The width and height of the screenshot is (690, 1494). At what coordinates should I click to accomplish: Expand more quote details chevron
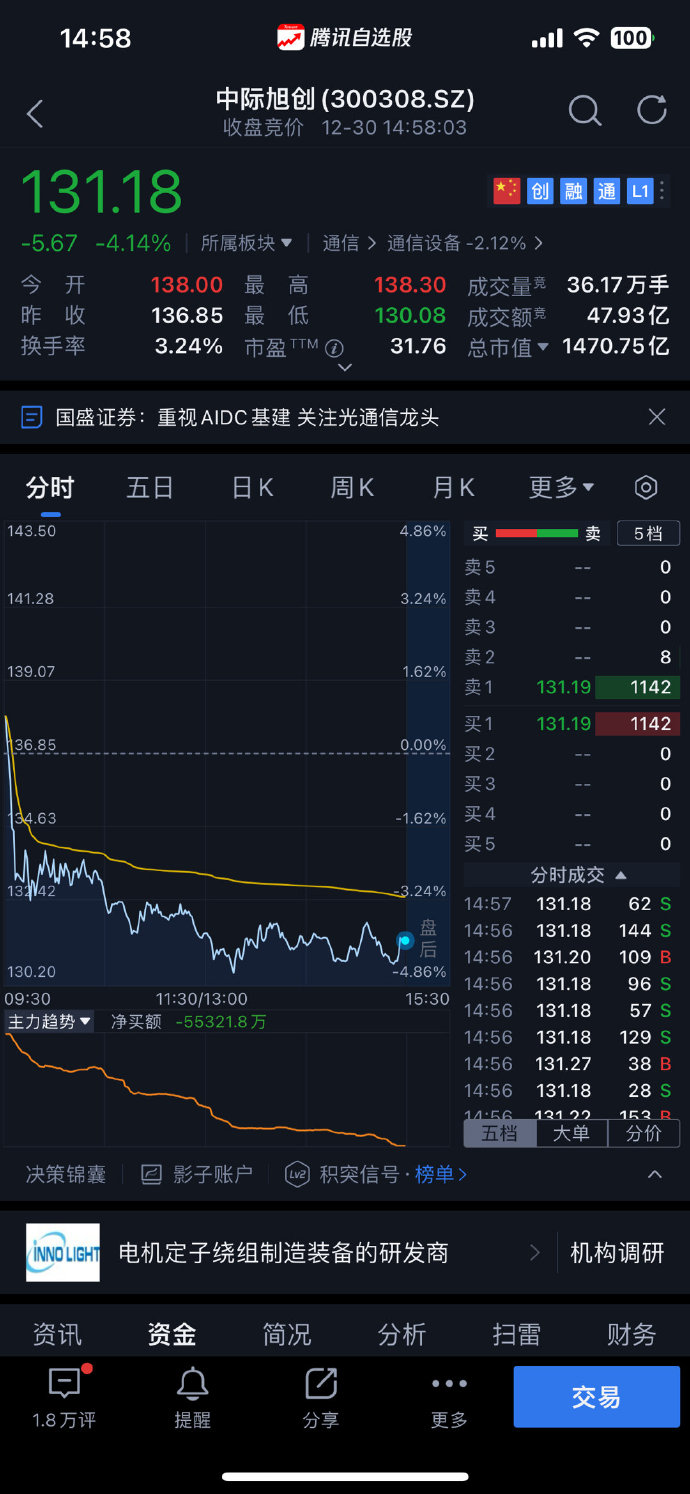[345, 368]
